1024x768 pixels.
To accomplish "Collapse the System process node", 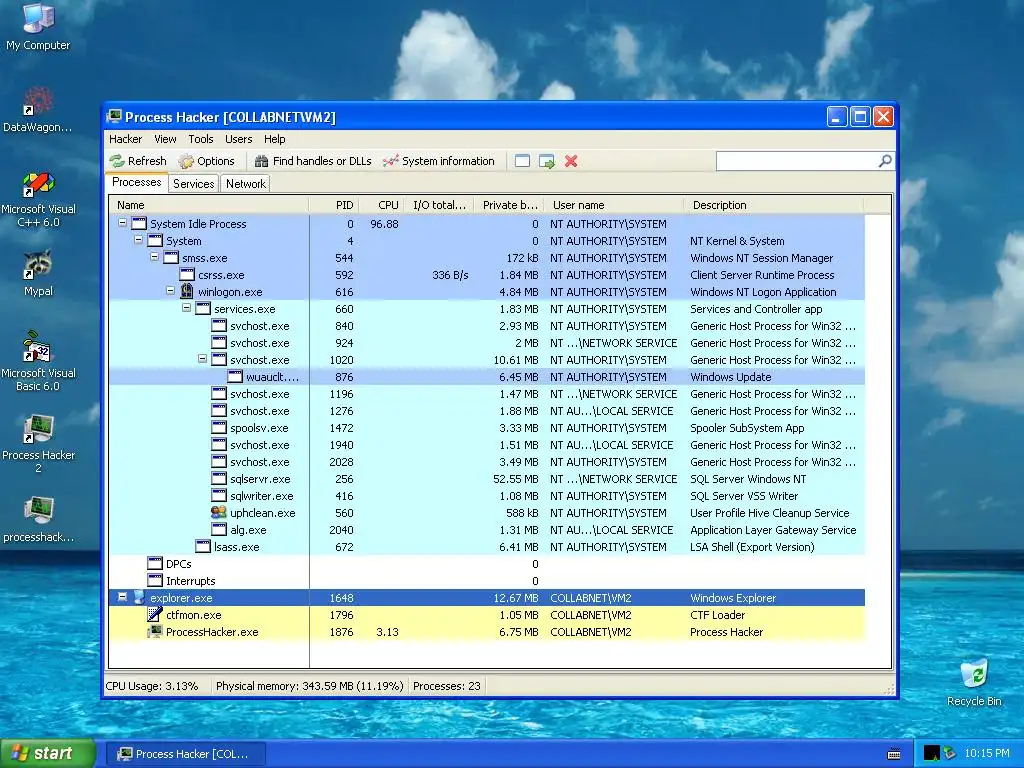I will pos(138,240).
